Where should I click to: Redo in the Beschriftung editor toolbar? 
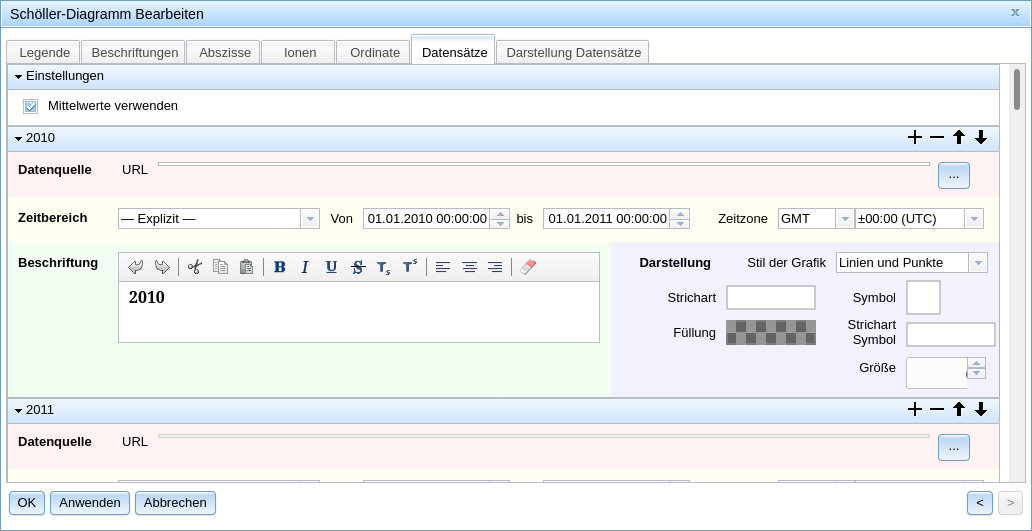click(x=161, y=267)
